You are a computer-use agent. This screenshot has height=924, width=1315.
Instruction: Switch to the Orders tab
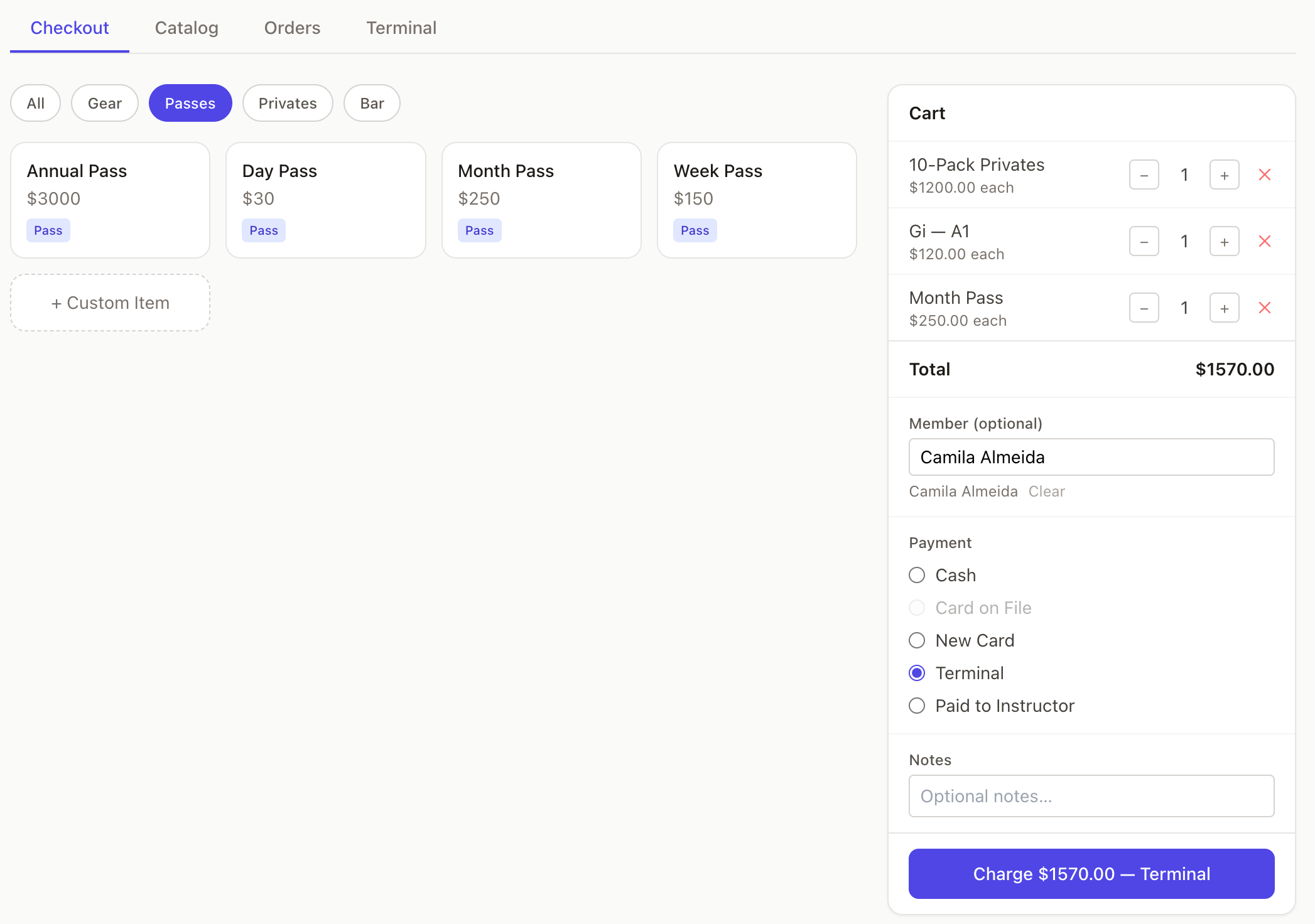pyautogui.click(x=292, y=28)
